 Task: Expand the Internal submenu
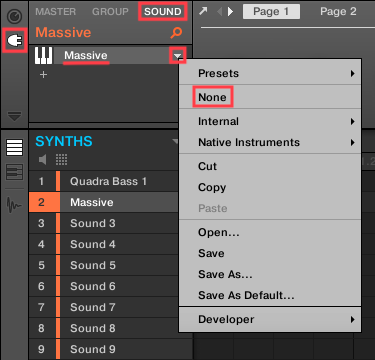click(270, 121)
